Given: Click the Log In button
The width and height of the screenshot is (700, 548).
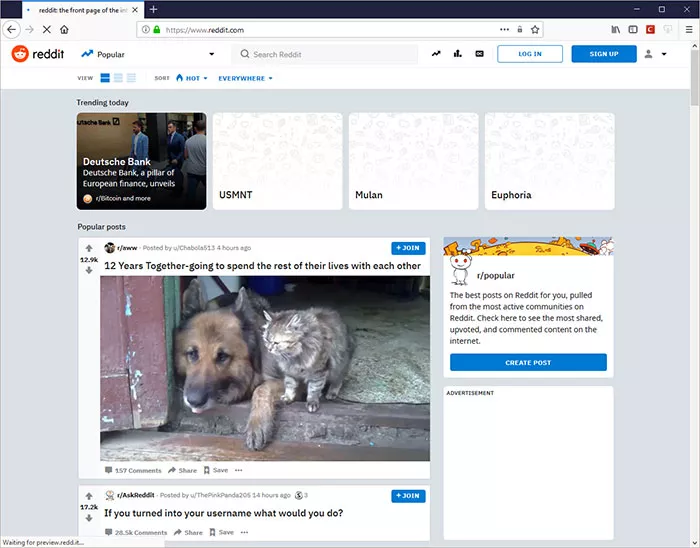Looking at the screenshot, I should (530, 54).
